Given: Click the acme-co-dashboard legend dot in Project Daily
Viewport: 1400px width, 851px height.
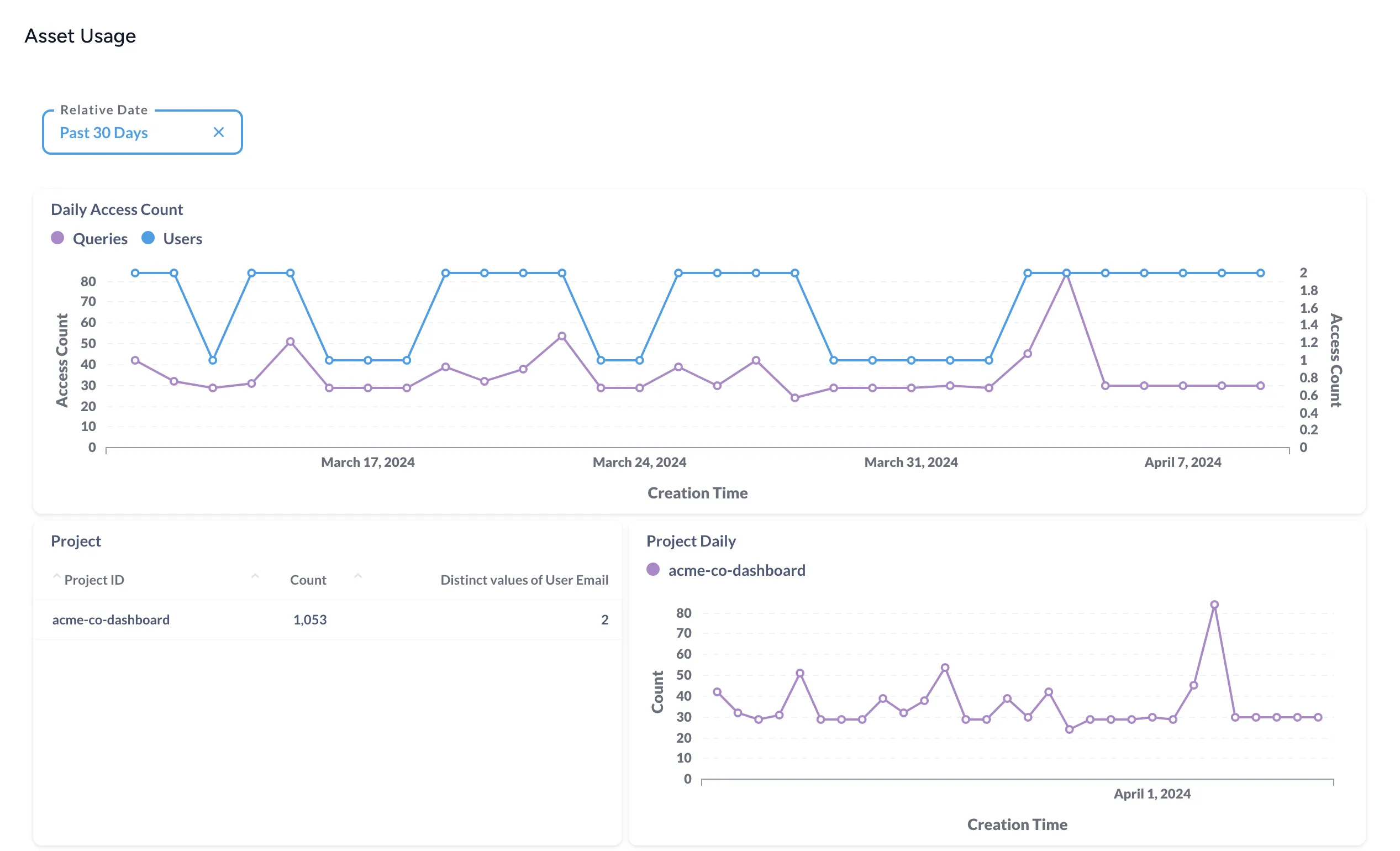Looking at the screenshot, I should click(654, 570).
